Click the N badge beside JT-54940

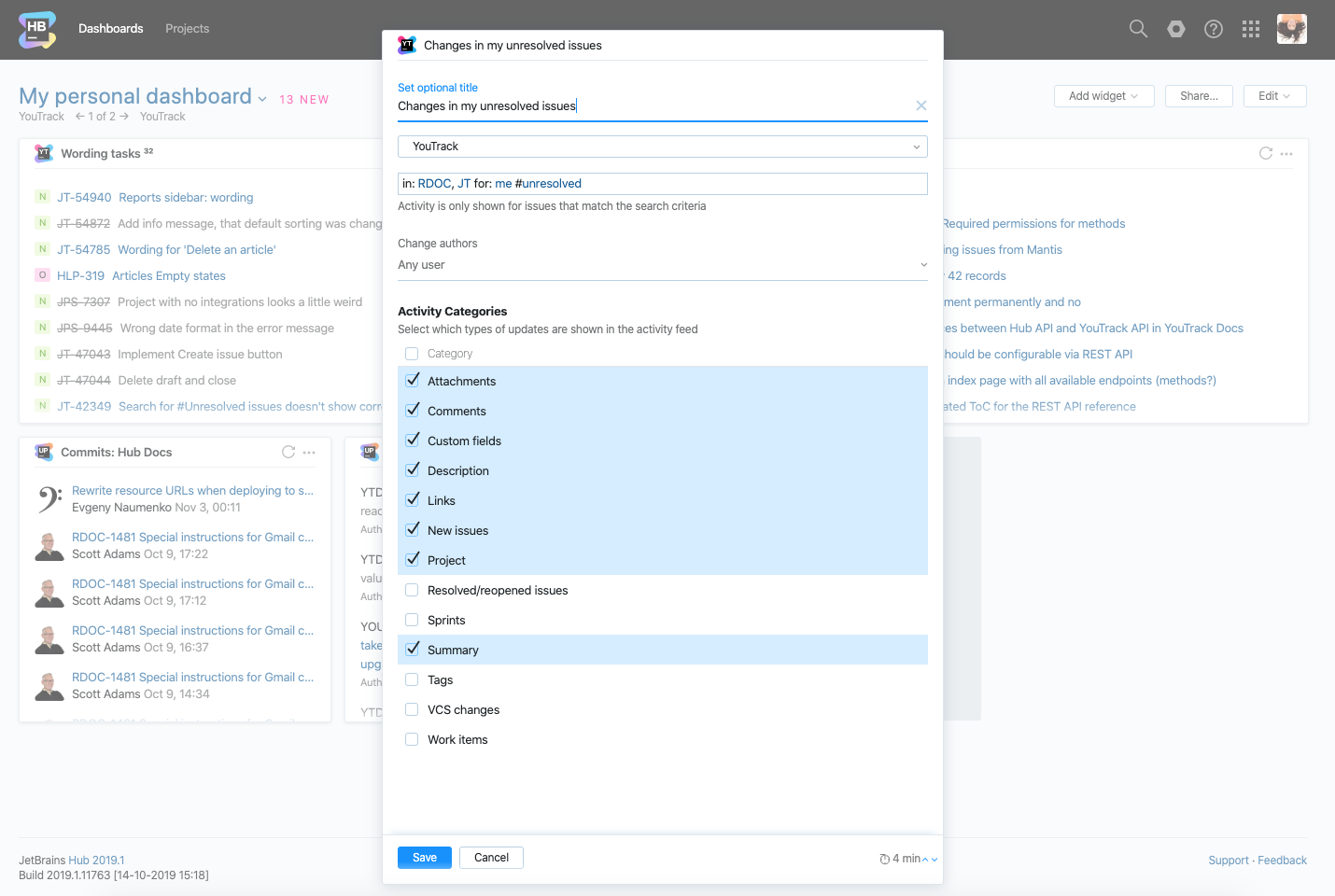click(x=42, y=197)
